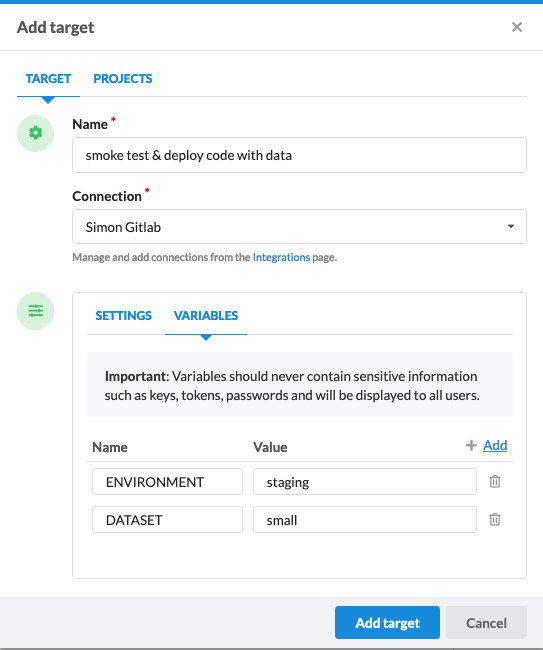Click the blue Add target button
Viewport: 543px width, 650px height.
point(387,623)
